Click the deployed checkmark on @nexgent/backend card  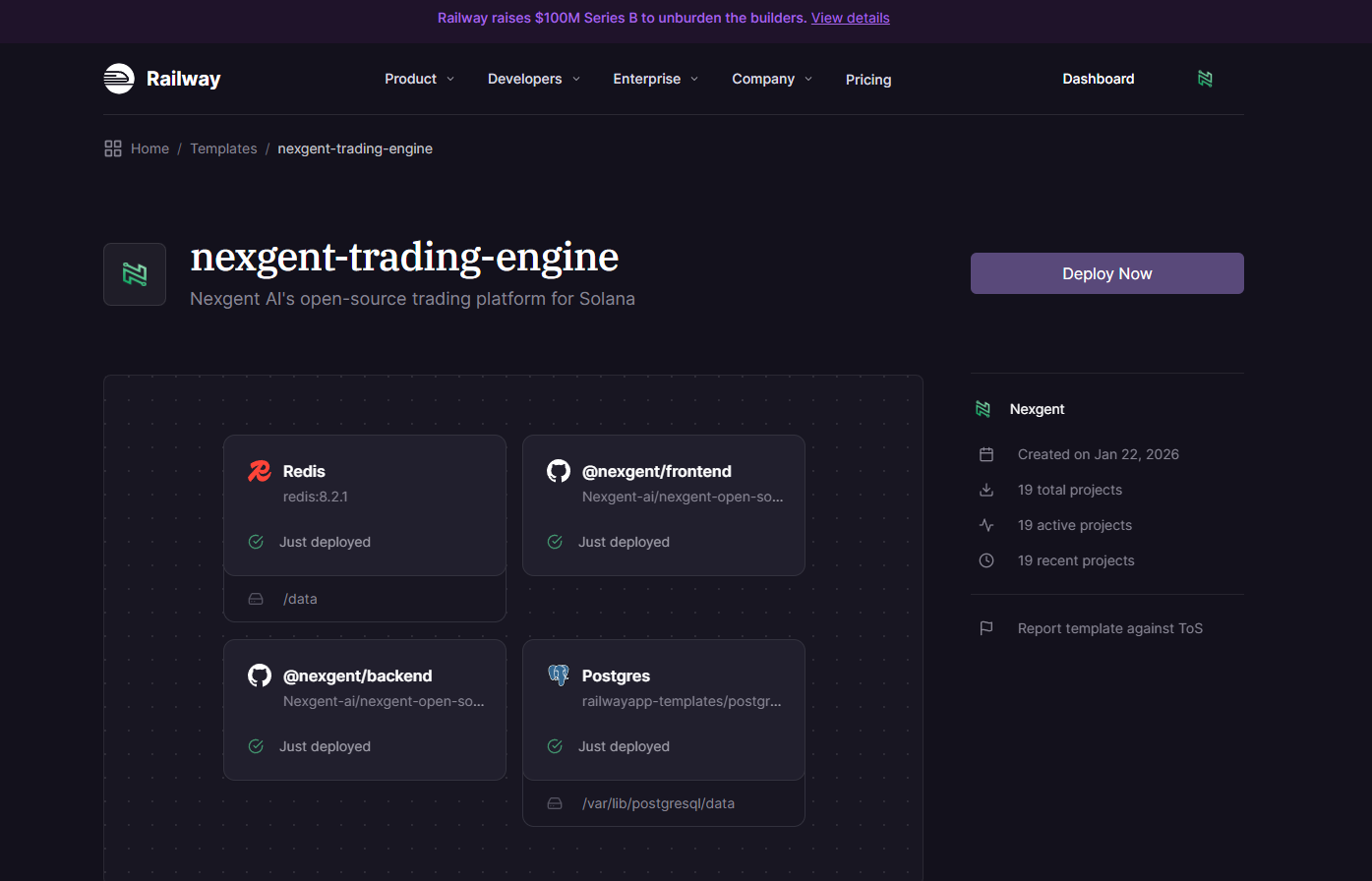coord(256,746)
